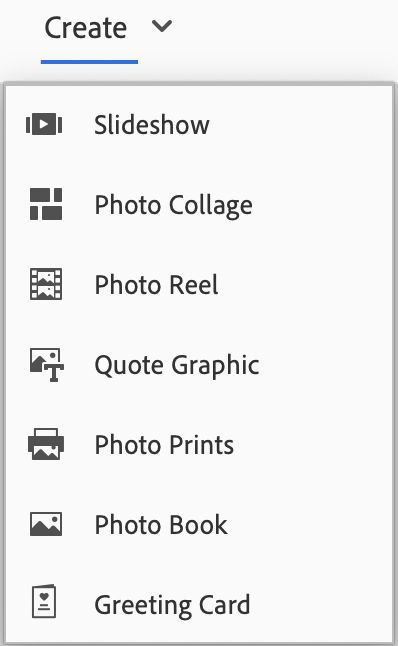This screenshot has height=646, width=398.
Task: Click the Greeting Card heart icon
Action: pos(44,602)
